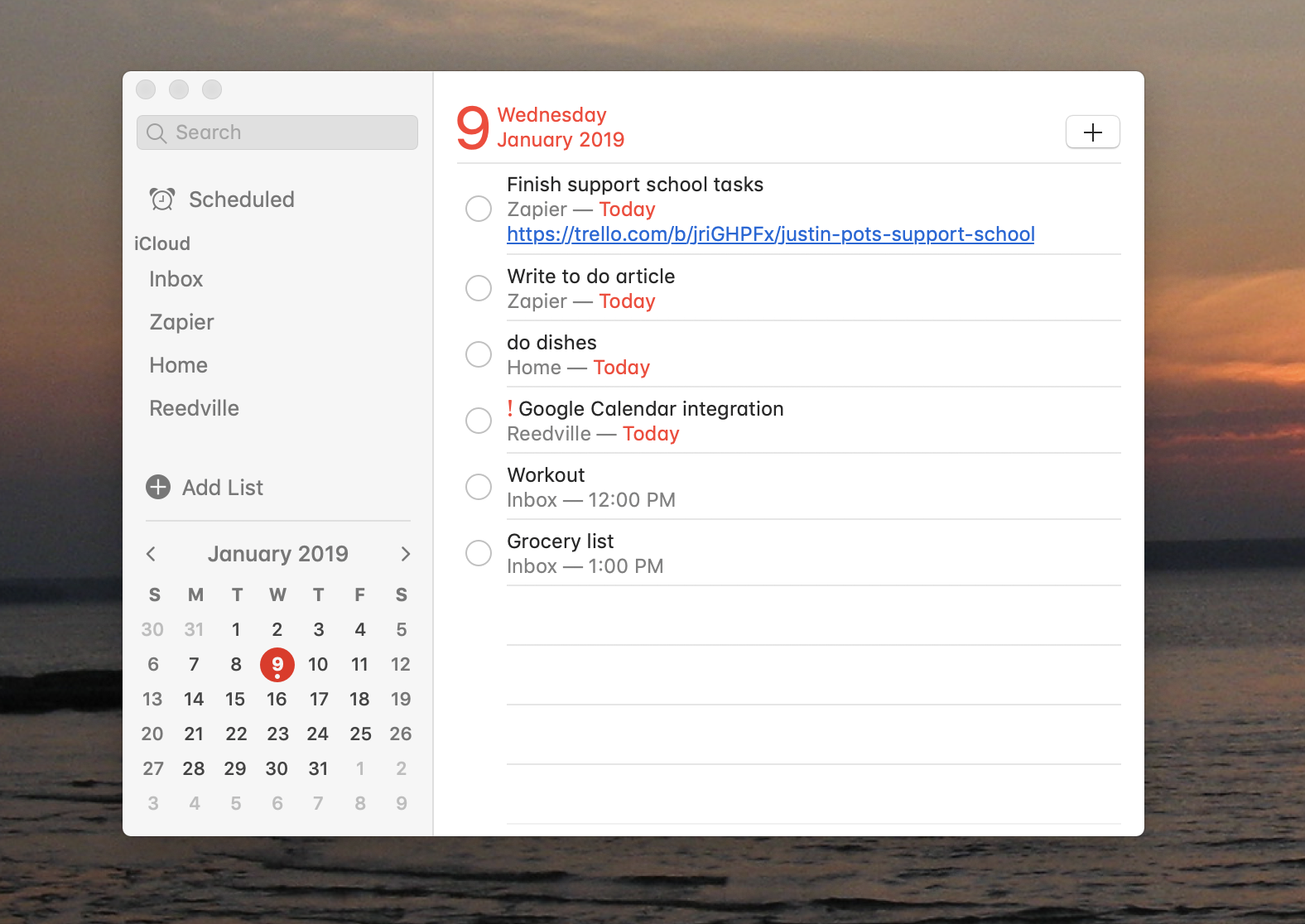Go to next month in mini calendar

(x=405, y=554)
